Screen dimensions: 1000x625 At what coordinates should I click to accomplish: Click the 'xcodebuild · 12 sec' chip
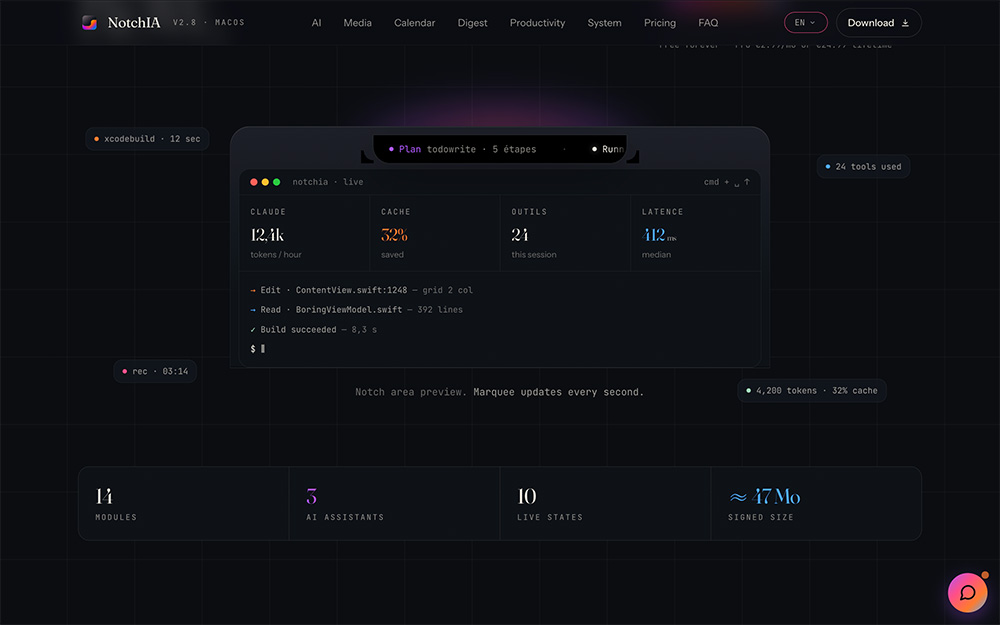147,138
